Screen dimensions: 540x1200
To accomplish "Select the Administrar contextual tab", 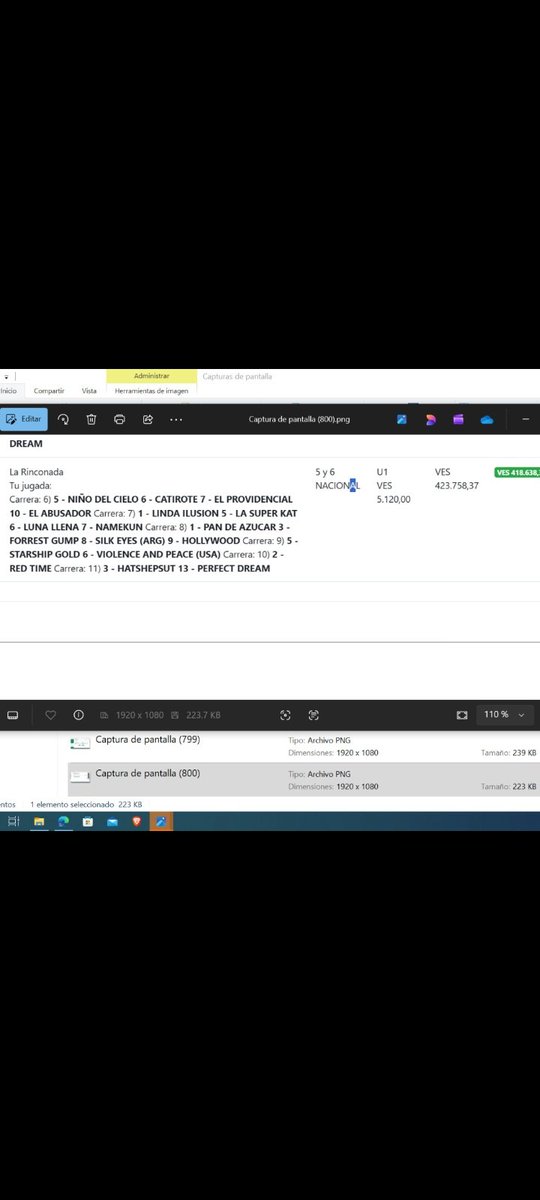I will [151, 376].
